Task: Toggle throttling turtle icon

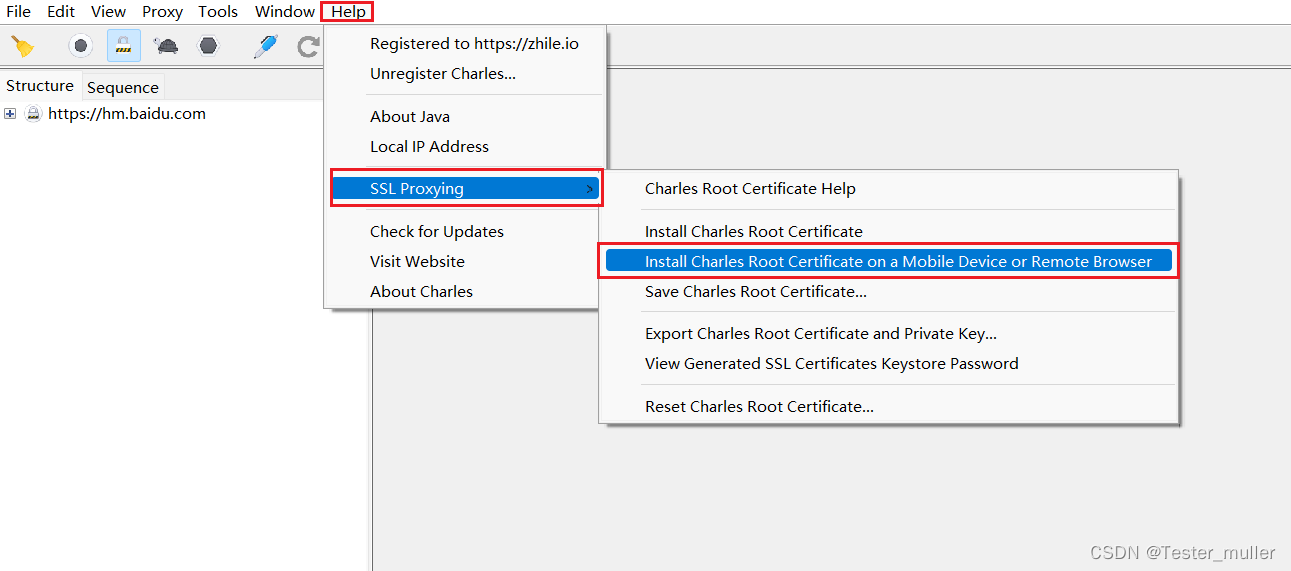Action: tap(166, 46)
